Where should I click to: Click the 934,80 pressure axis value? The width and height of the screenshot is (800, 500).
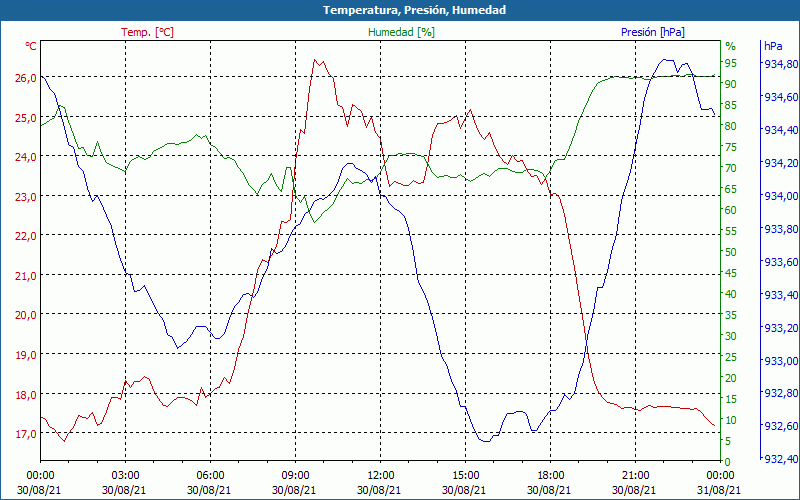click(780, 64)
